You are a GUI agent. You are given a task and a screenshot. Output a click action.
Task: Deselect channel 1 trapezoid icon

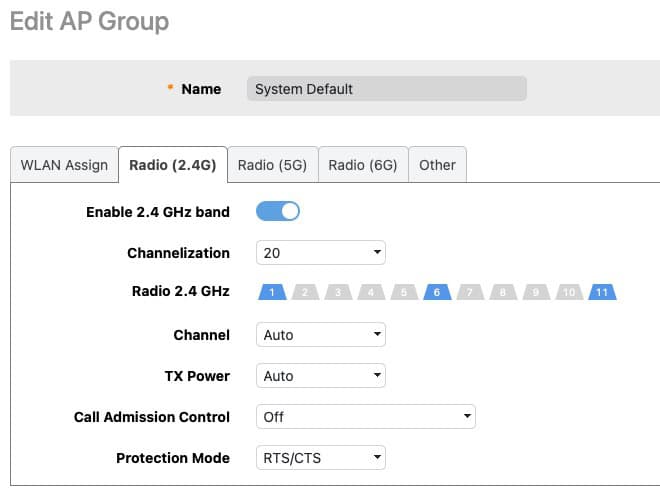click(272, 292)
